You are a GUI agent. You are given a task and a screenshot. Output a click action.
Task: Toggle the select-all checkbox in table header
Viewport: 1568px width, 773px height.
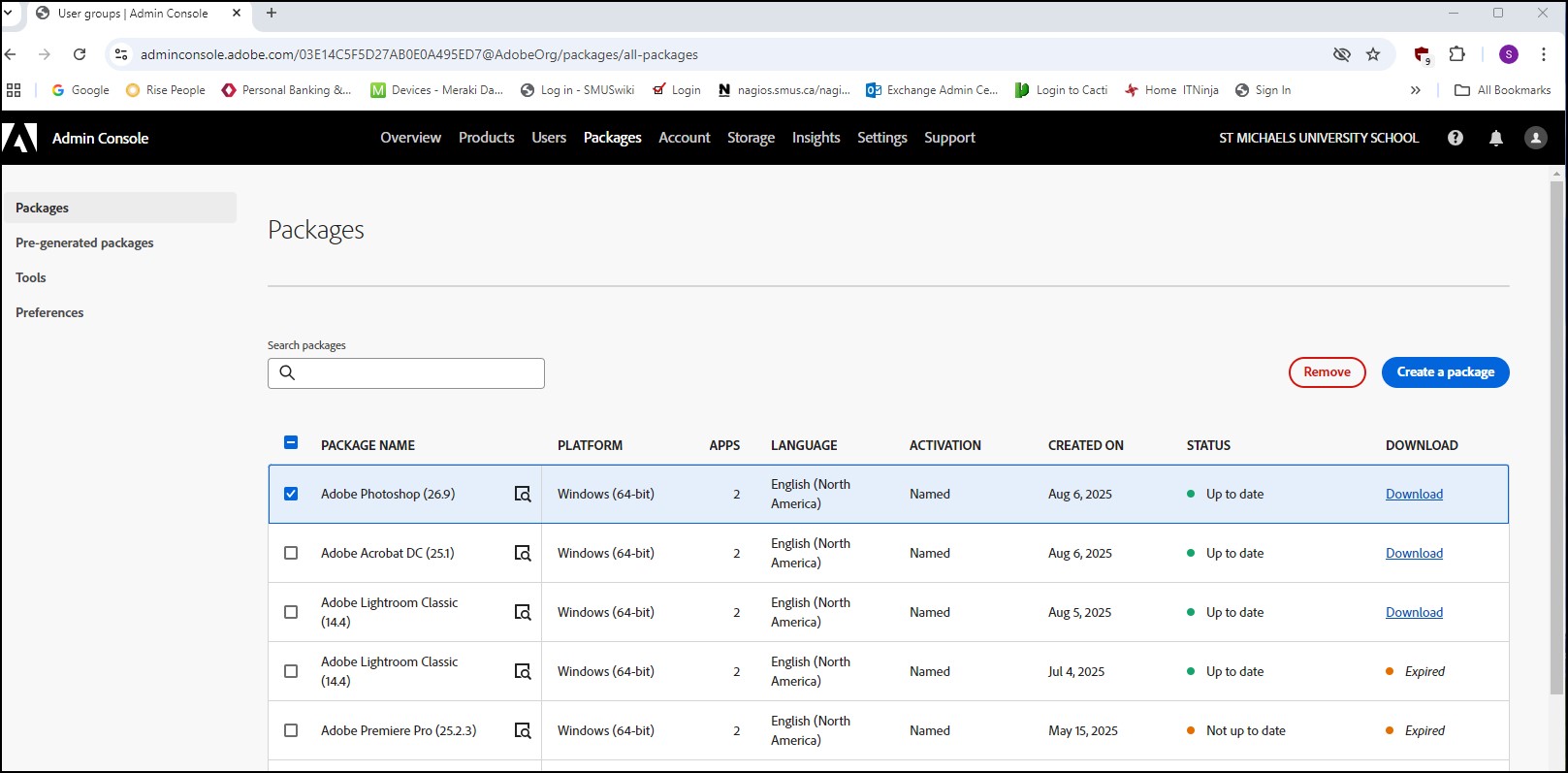(291, 442)
